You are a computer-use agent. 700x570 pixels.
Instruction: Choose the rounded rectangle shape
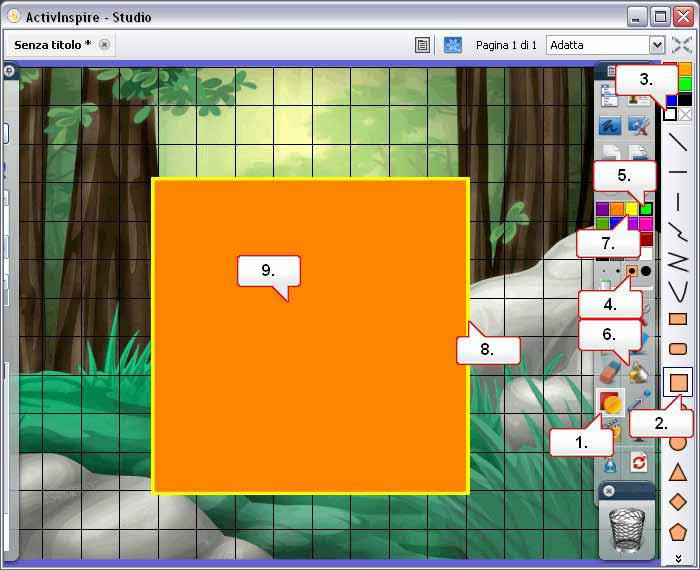tap(678, 349)
